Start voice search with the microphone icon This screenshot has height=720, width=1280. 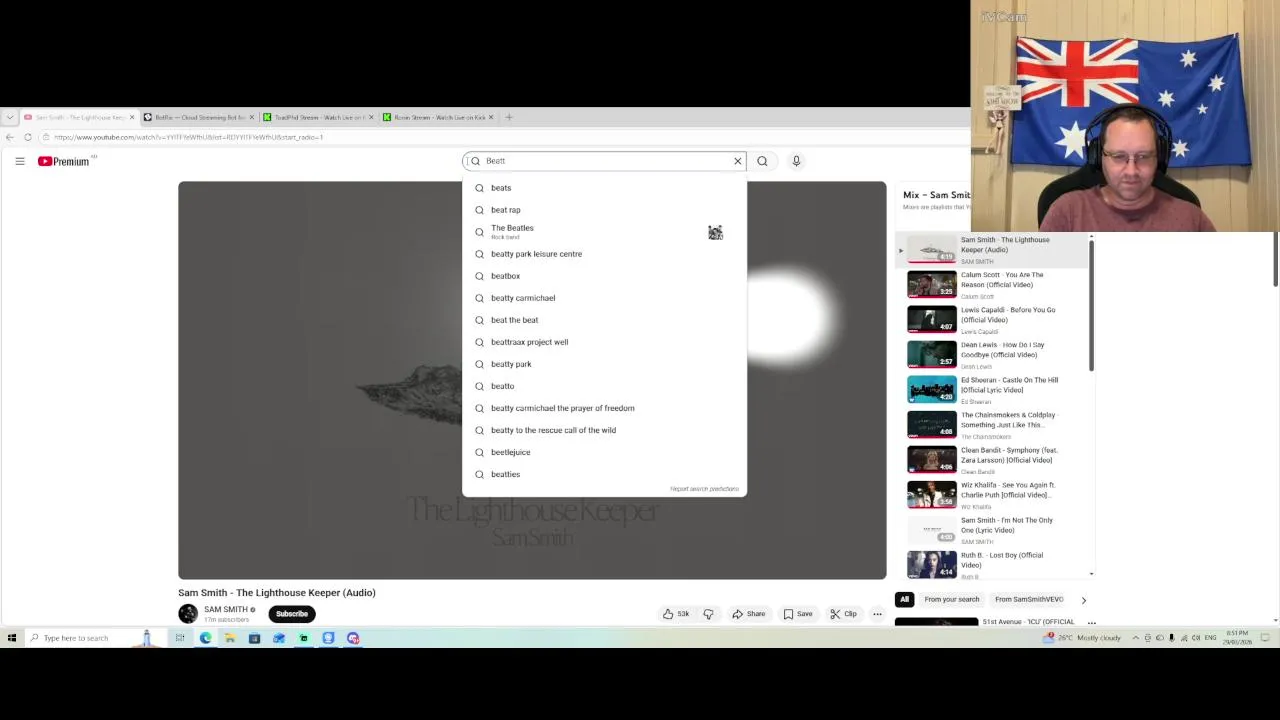[796, 161]
